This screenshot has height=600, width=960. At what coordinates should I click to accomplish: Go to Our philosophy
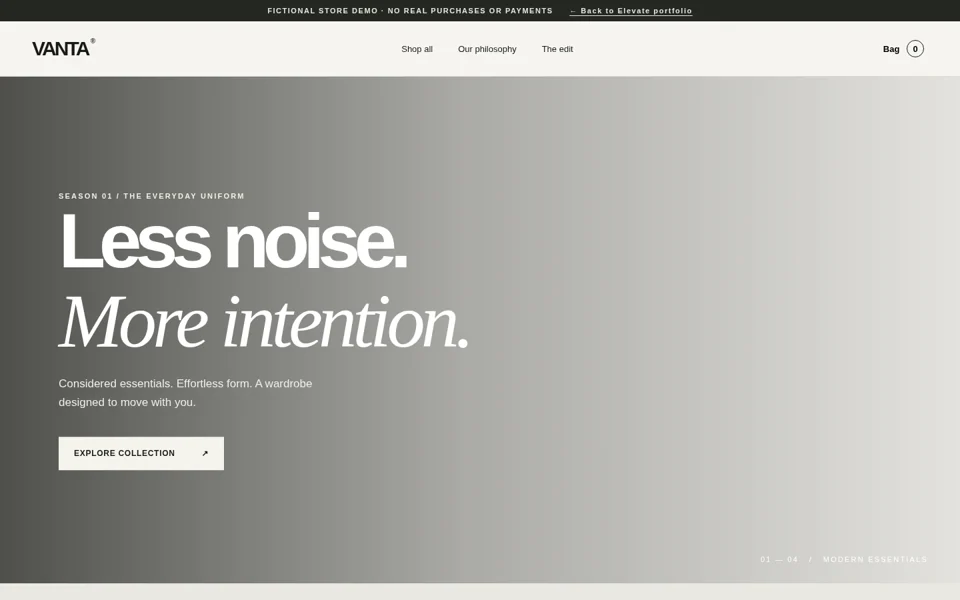pos(487,49)
